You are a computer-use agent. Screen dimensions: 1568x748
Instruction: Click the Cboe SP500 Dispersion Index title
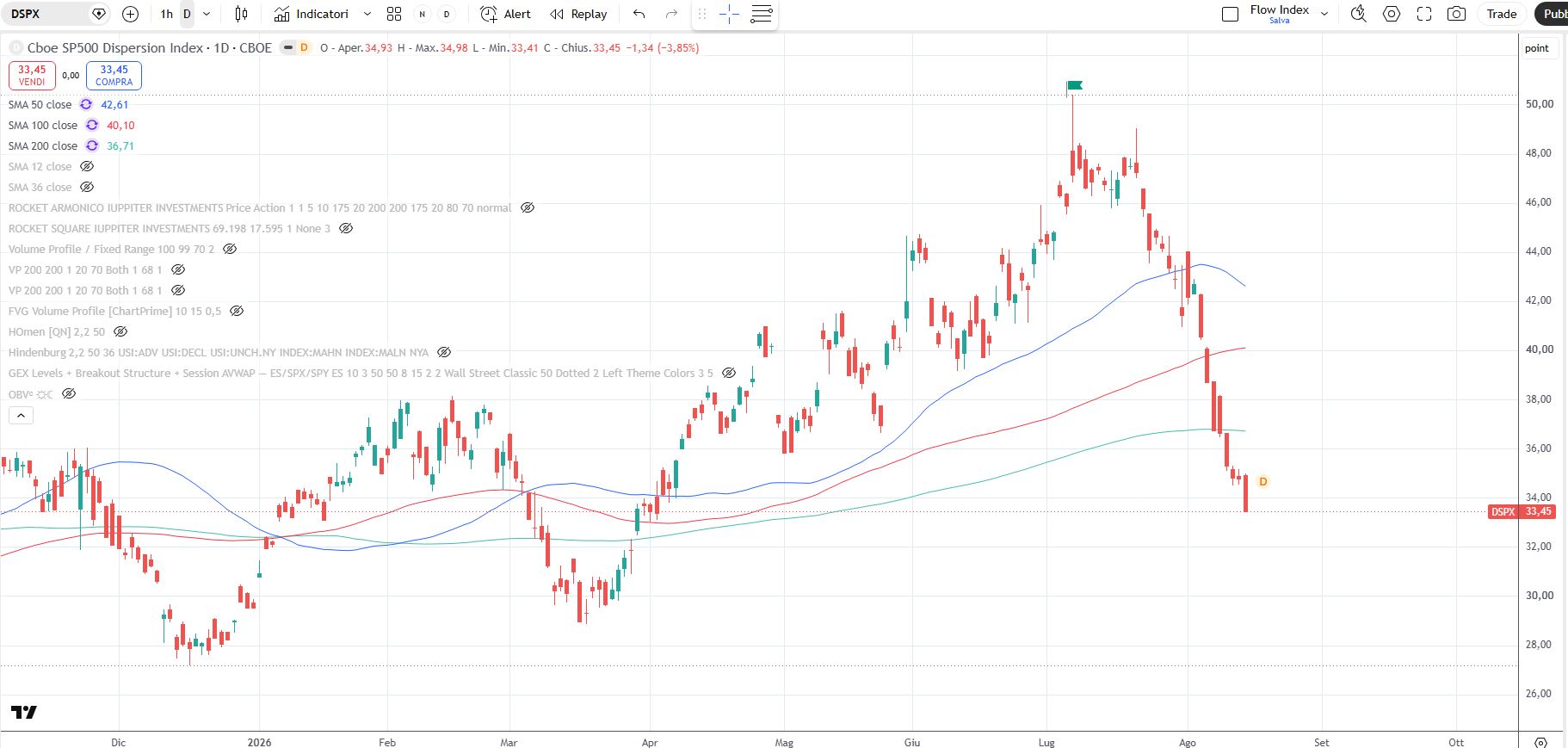(114, 47)
